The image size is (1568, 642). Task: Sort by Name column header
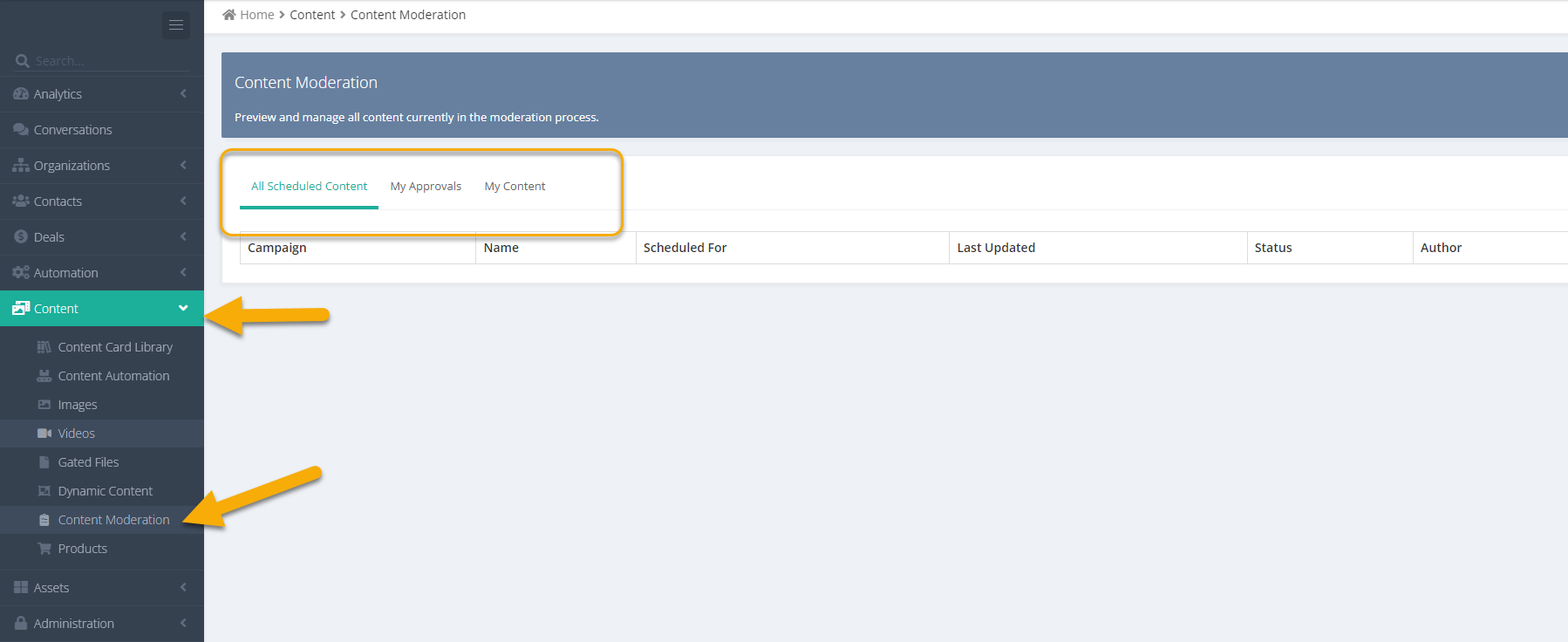[556, 248]
